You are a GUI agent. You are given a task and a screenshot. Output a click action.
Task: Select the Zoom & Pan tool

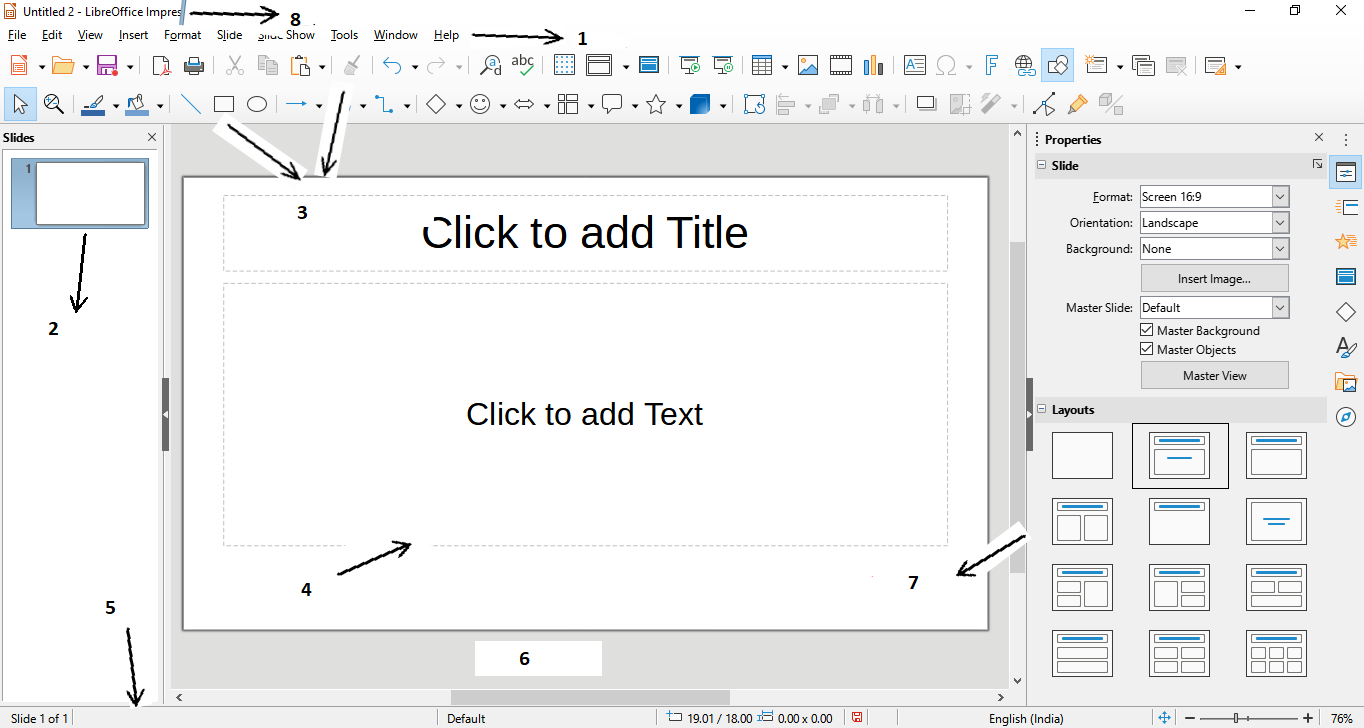click(54, 103)
